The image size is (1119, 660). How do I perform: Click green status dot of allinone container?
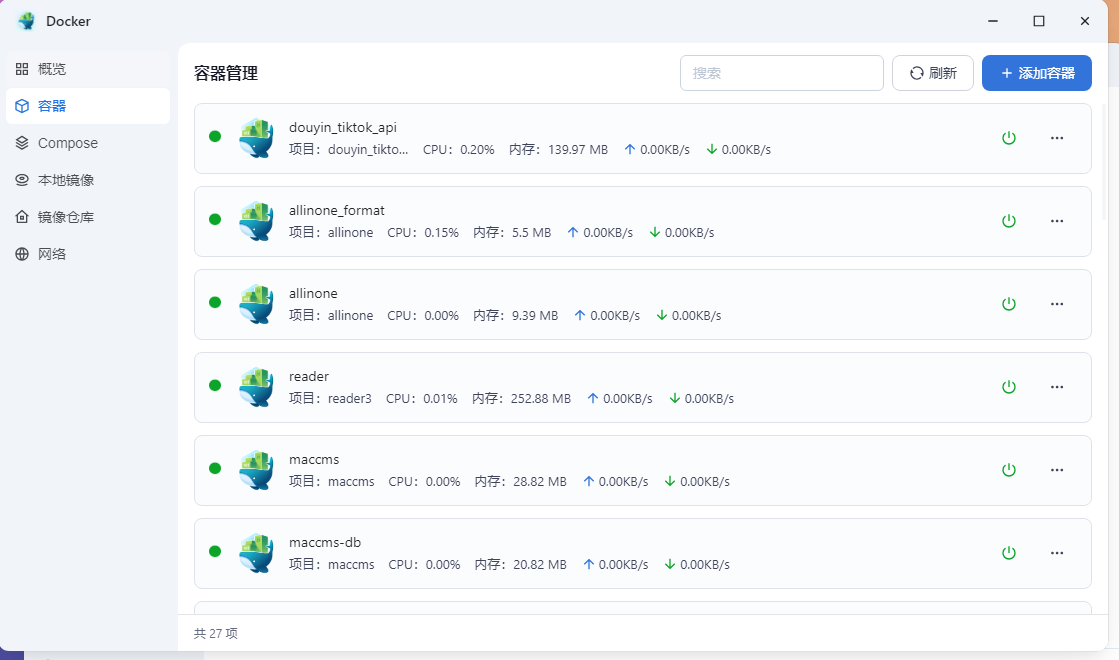coord(215,303)
